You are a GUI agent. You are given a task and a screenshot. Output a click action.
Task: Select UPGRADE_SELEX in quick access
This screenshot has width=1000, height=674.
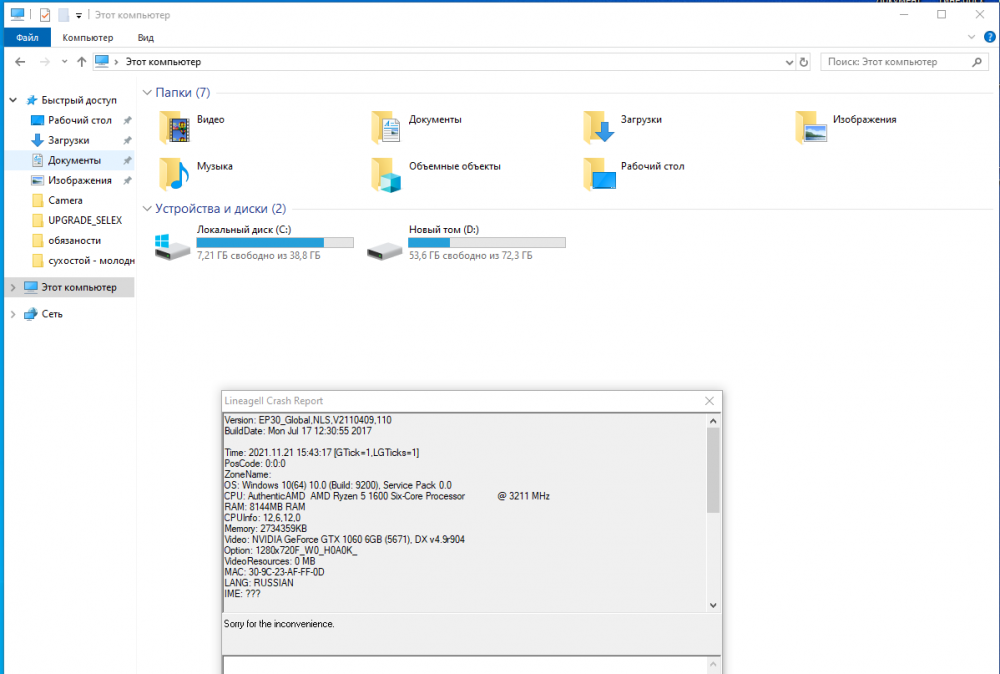(x=84, y=220)
